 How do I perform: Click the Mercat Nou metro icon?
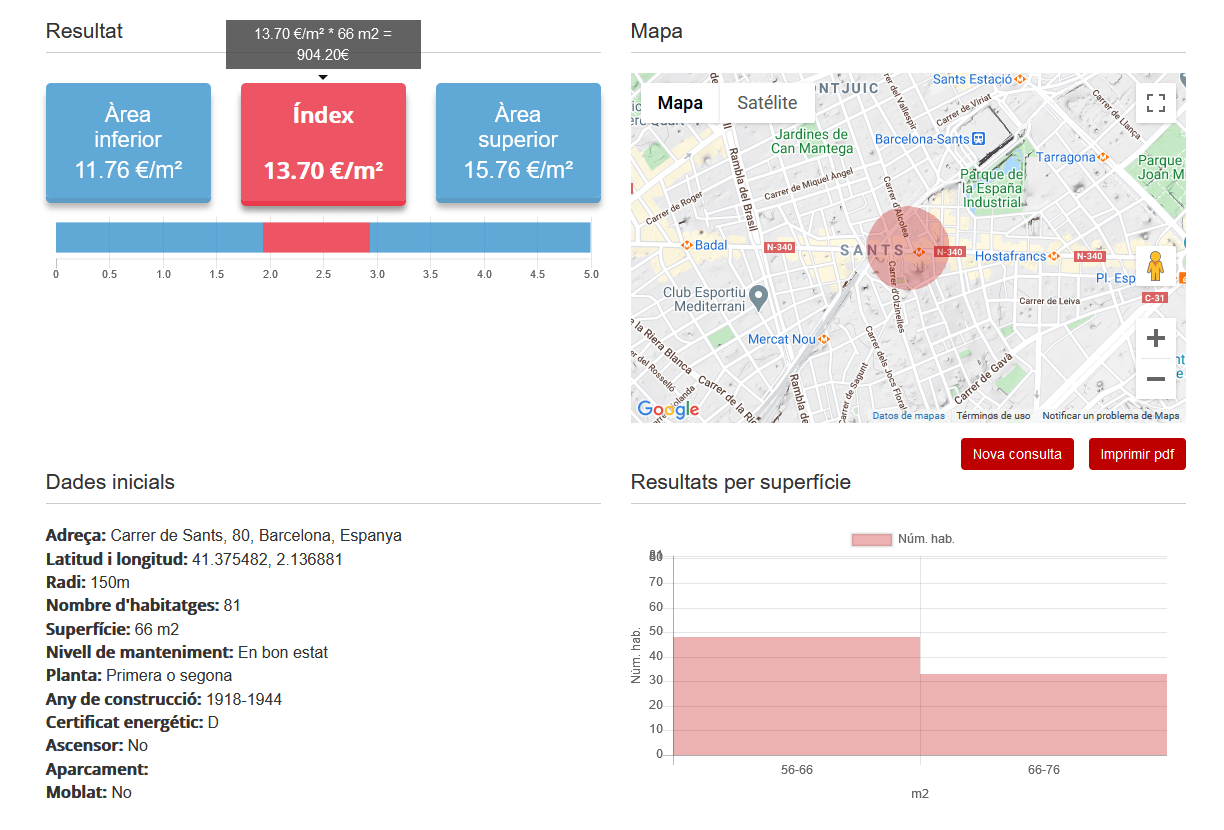(824, 339)
